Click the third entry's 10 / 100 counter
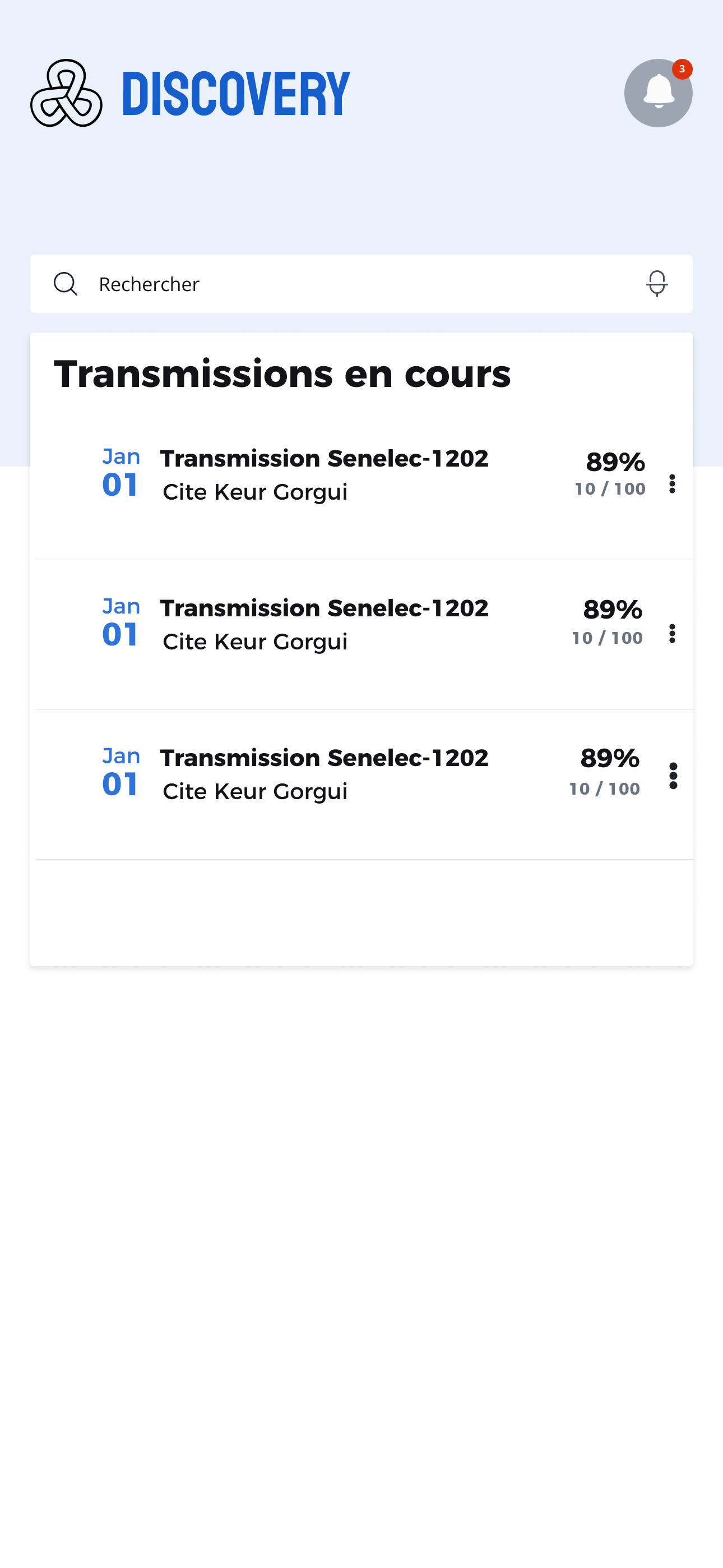The height and width of the screenshot is (1568, 723). 604,789
